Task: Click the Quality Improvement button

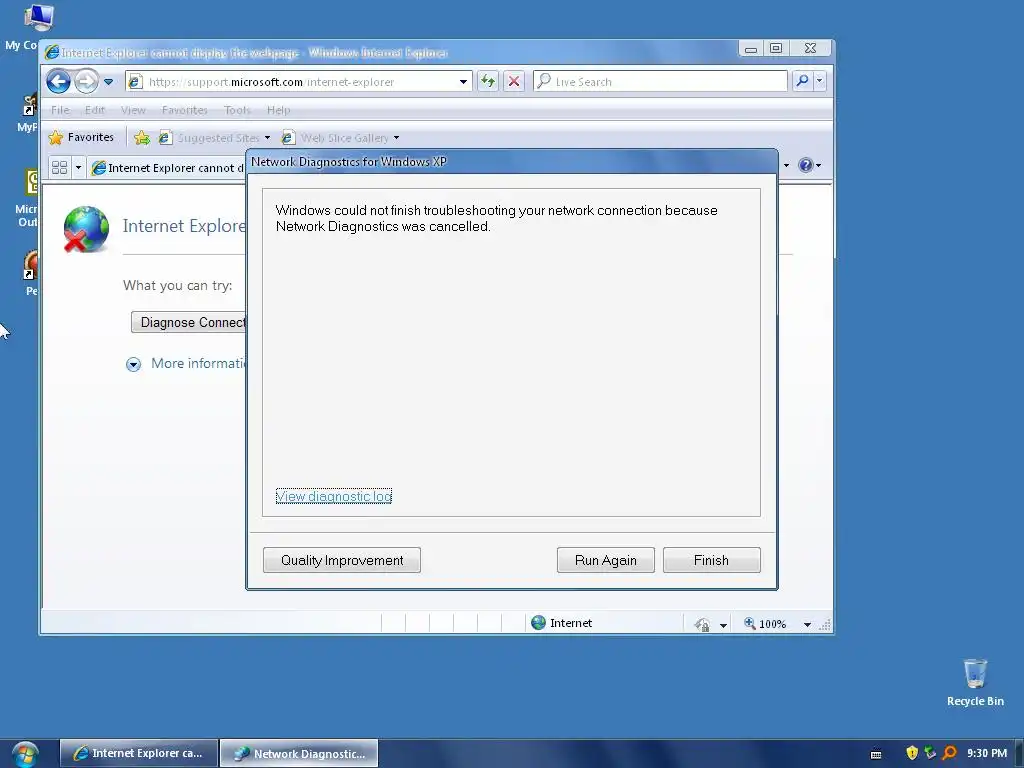Action: pos(342,560)
